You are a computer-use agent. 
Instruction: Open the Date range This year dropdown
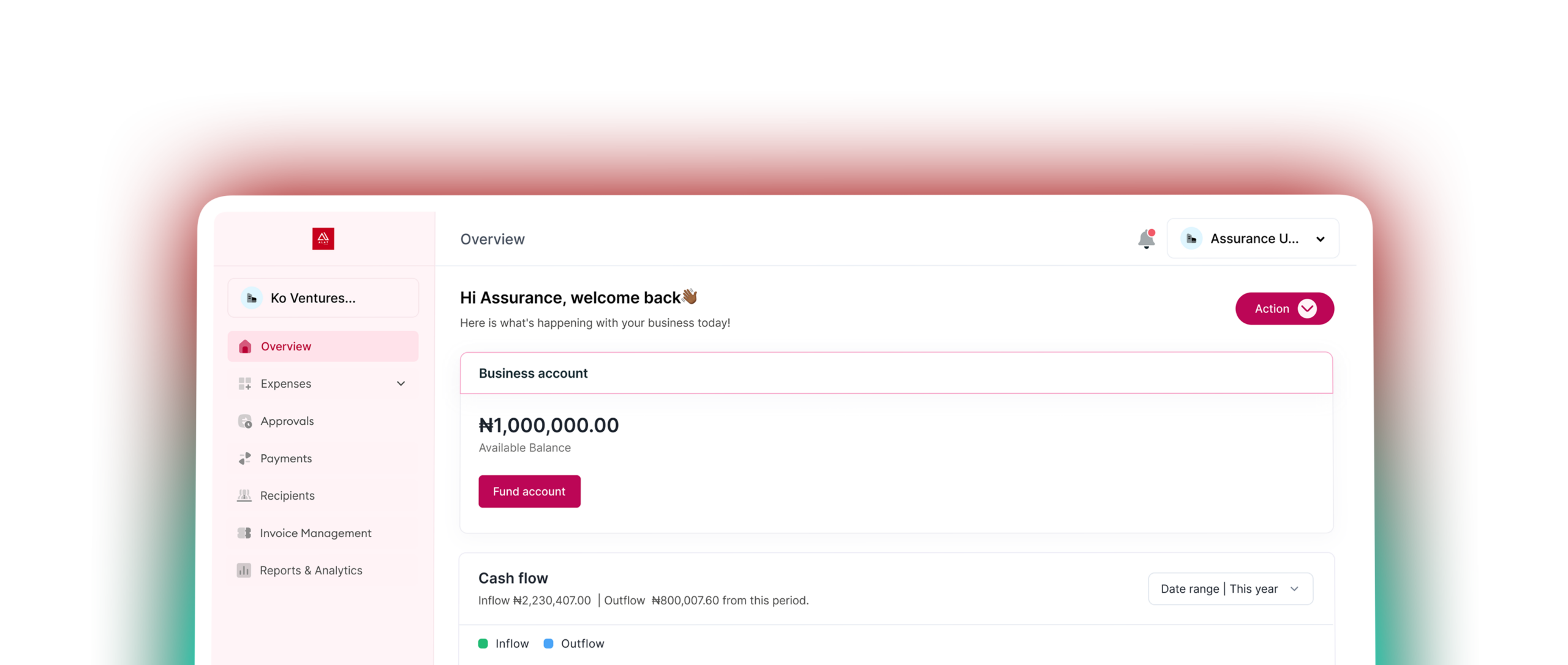tap(1230, 588)
